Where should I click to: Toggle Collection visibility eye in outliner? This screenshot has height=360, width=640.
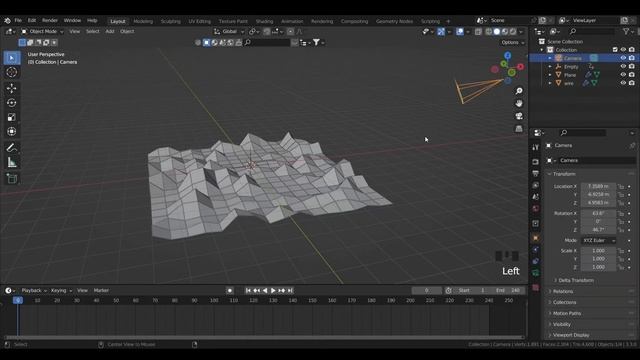click(623, 50)
